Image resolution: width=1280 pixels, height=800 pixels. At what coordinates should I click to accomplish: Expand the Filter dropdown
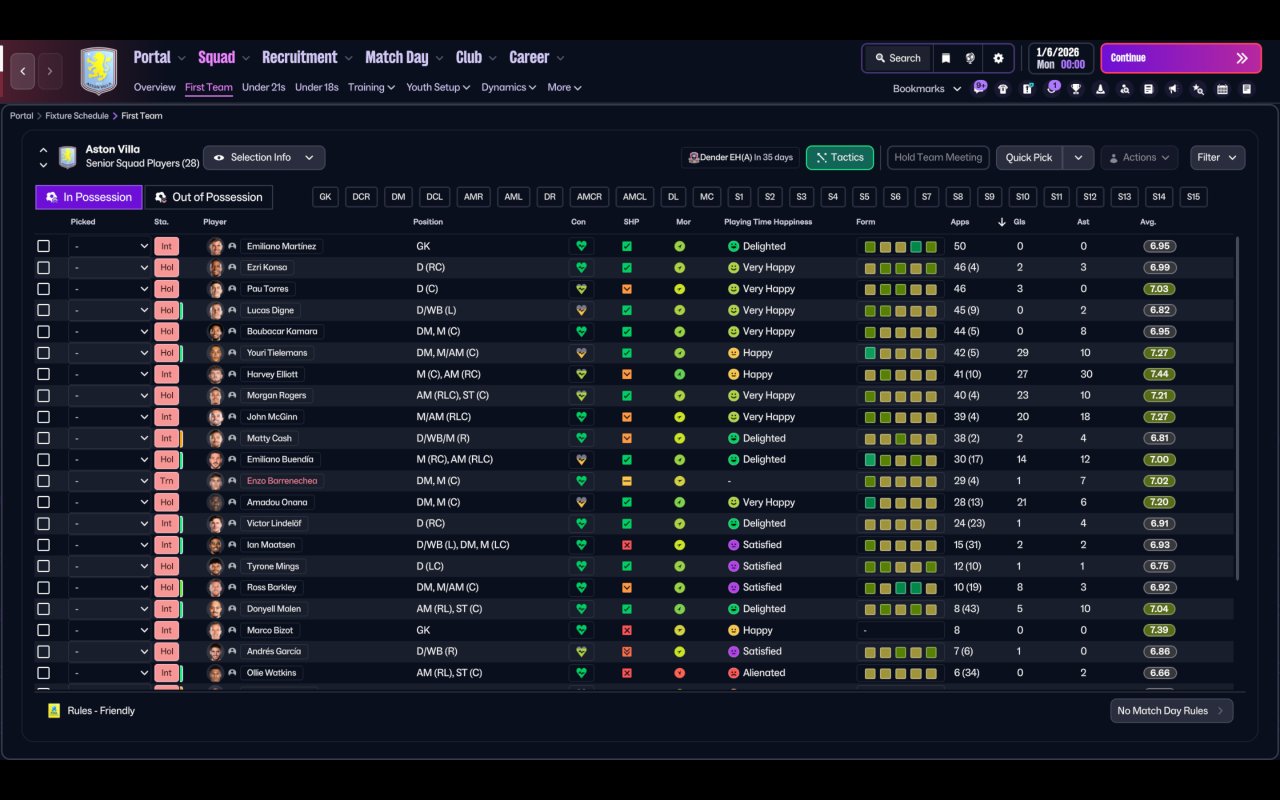coord(1217,158)
